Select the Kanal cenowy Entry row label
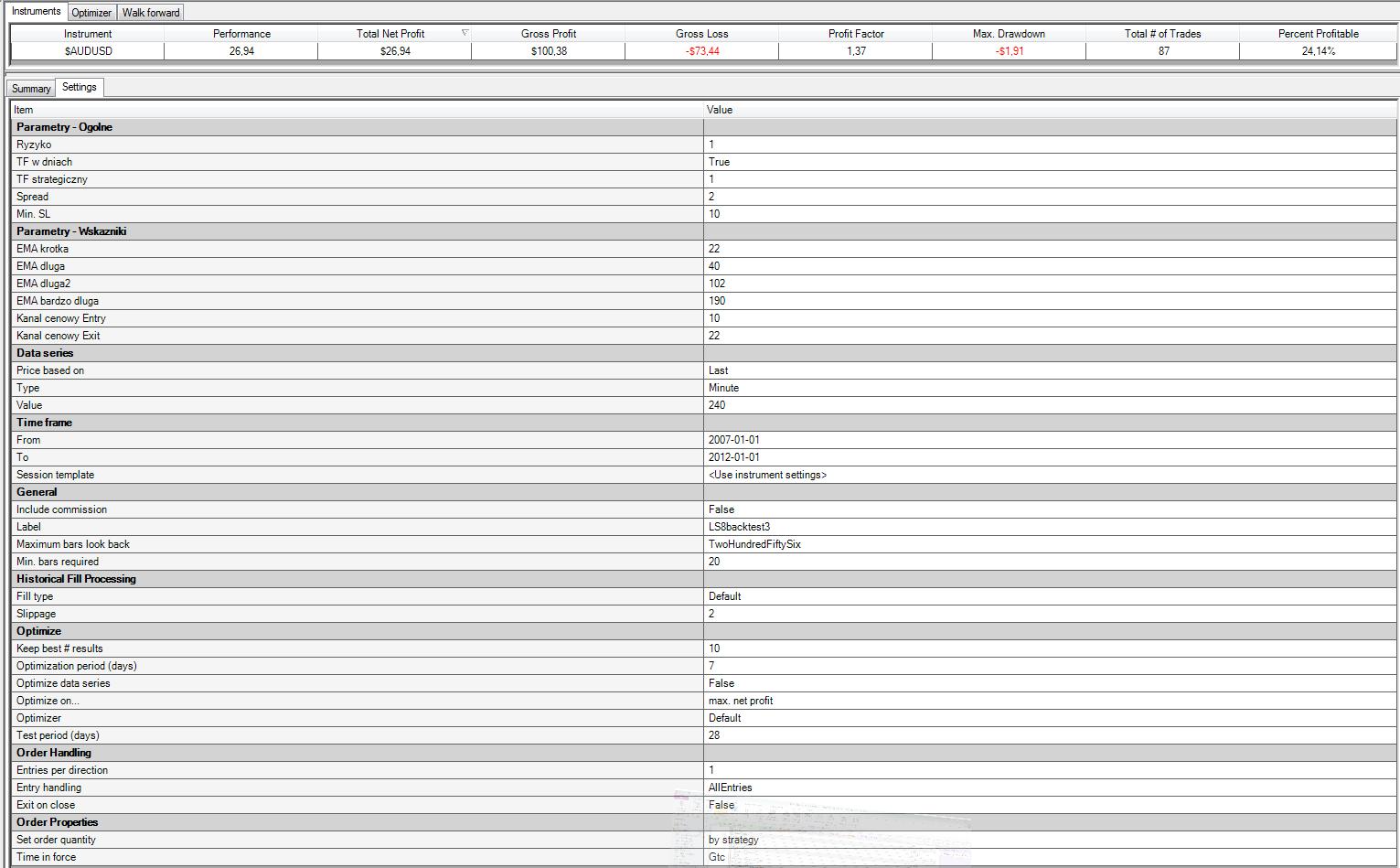The height and width of the screenshot is (868, 1400). 61,318
